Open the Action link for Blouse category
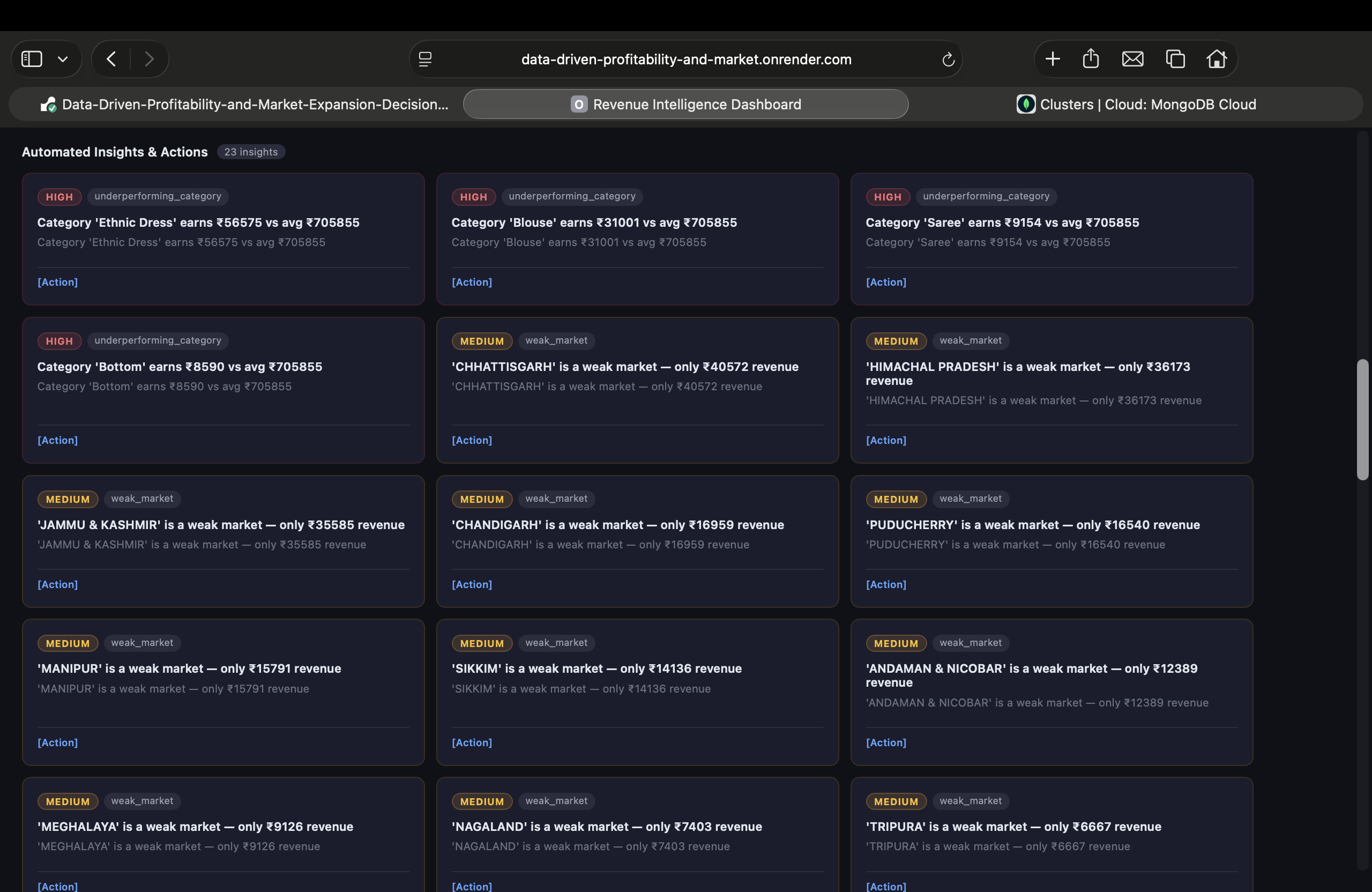 point(472,282)
